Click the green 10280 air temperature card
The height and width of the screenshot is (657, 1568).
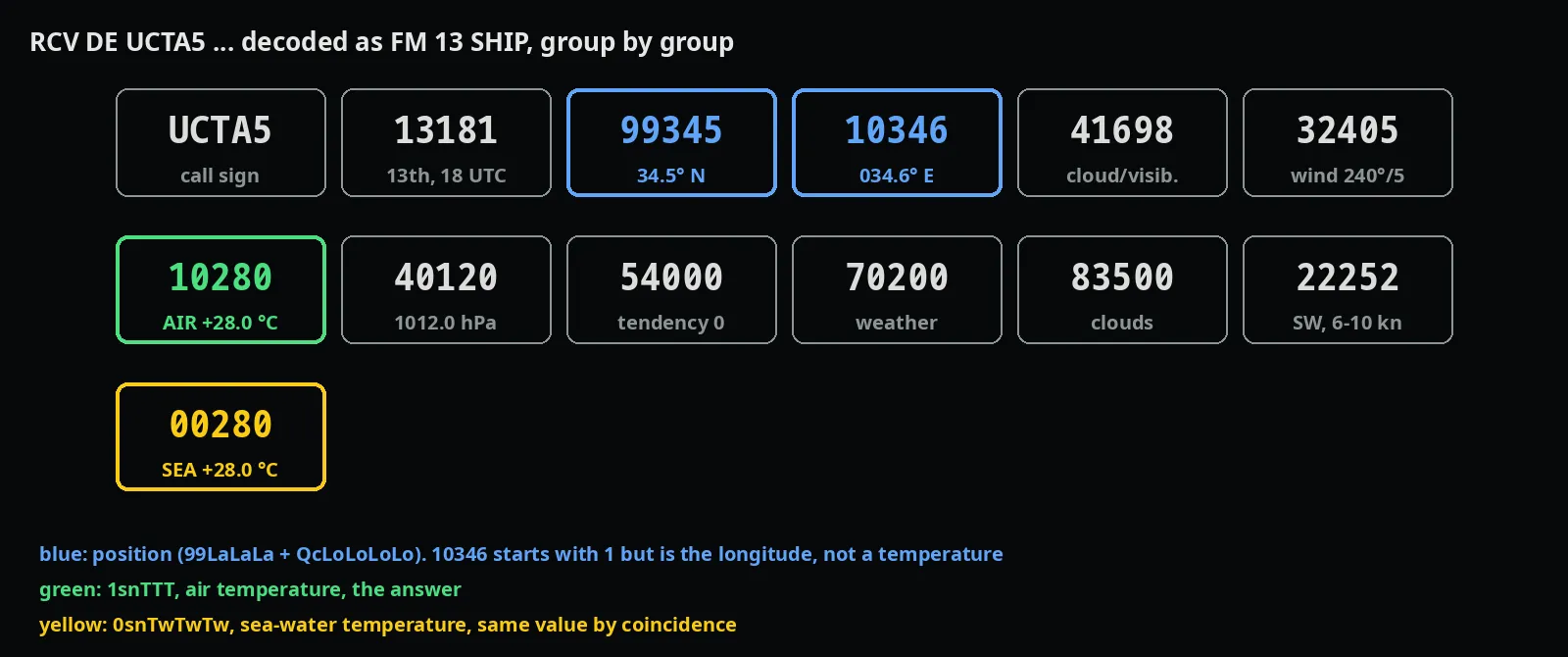(x=220, y=290)
